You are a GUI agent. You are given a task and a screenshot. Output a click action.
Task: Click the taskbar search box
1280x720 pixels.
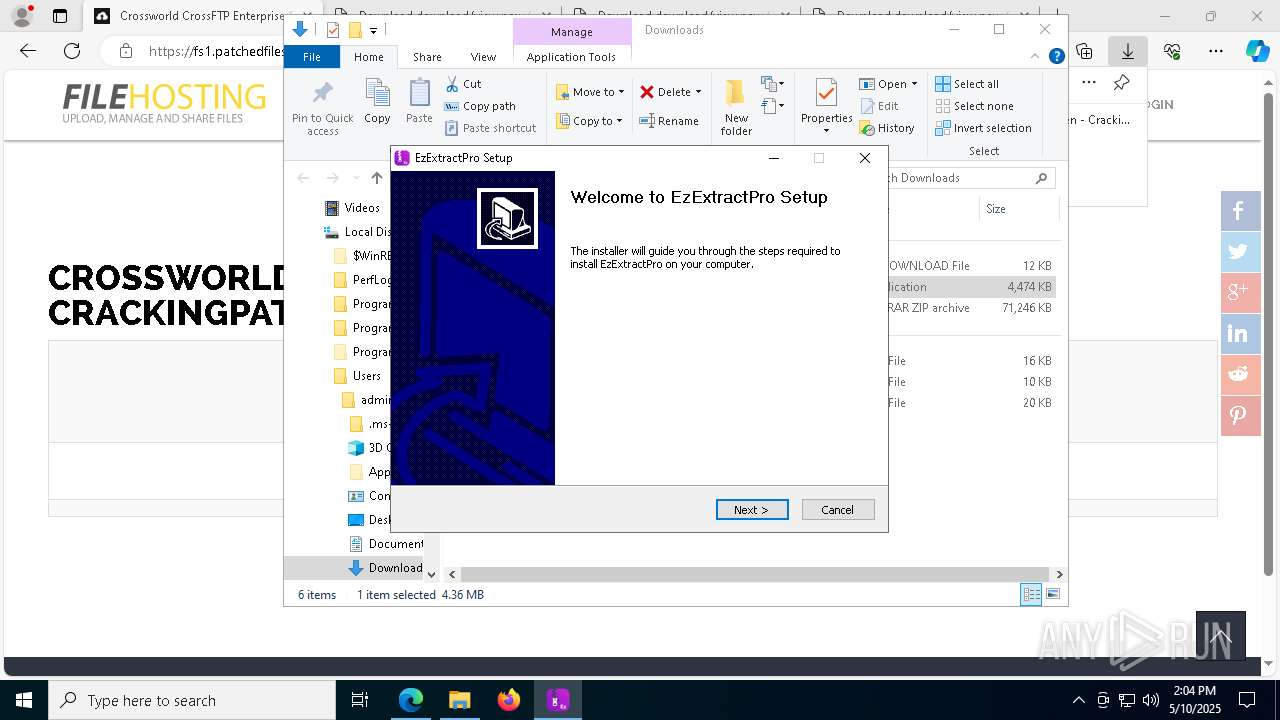click(192, 700)
